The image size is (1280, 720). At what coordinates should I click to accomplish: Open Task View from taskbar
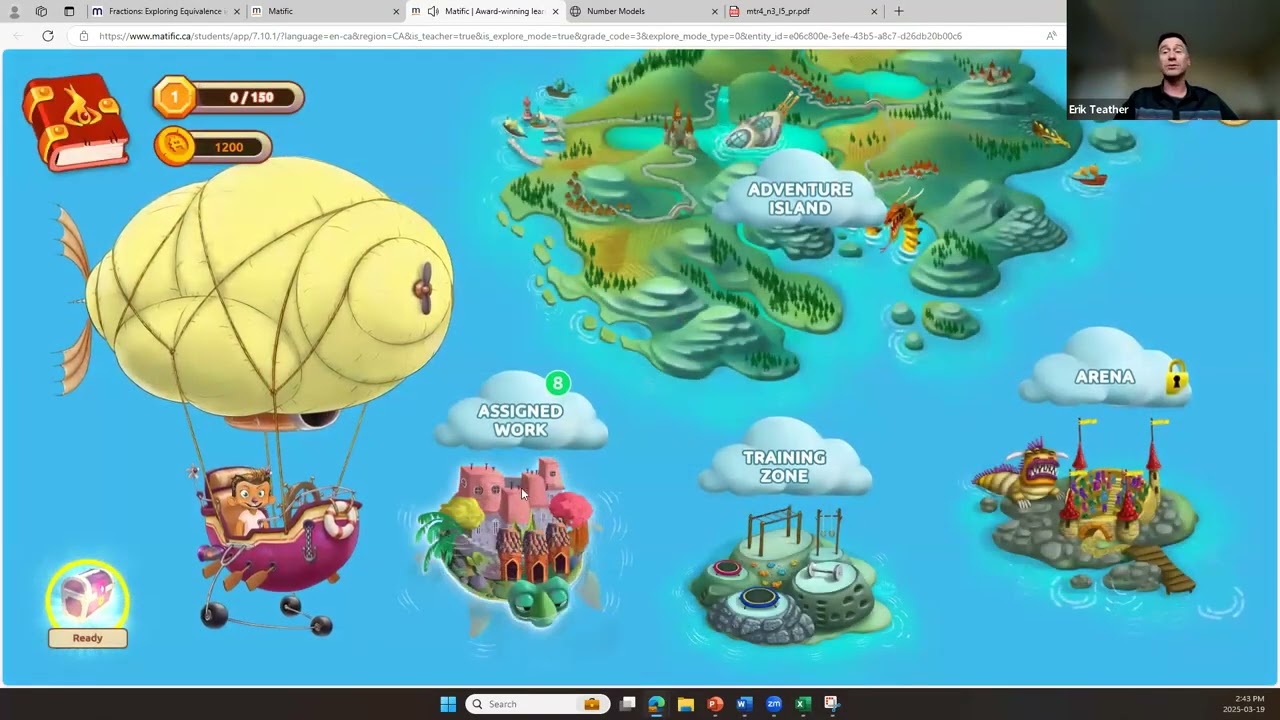627,704
